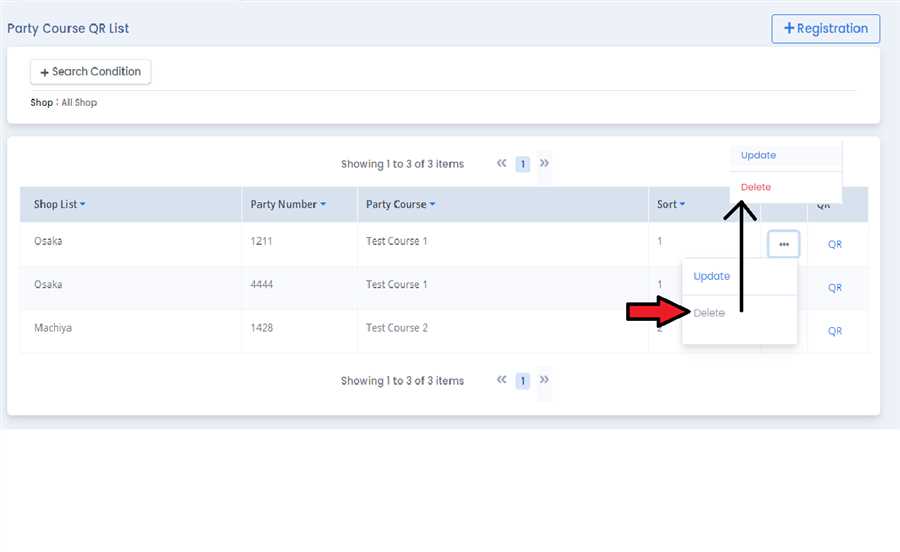Click next page chevrons below the table
The width and height of the screenshot is (900, 552).
pyautogui.click(x=544, y=380)
